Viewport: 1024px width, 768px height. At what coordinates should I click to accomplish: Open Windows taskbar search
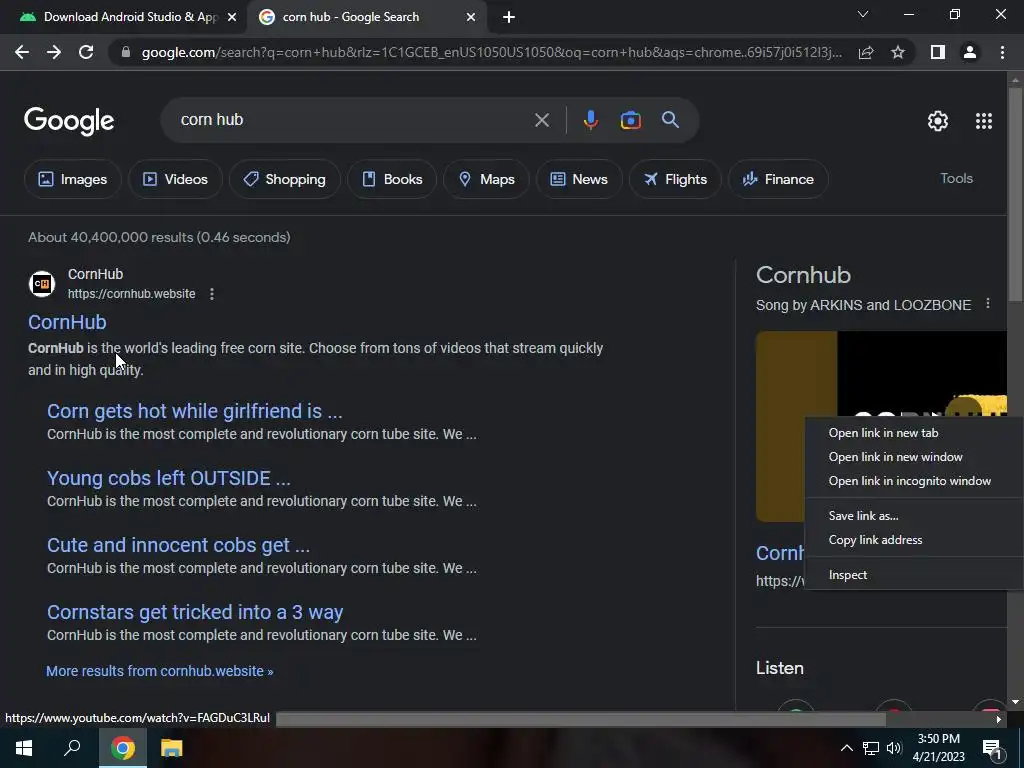72,748
